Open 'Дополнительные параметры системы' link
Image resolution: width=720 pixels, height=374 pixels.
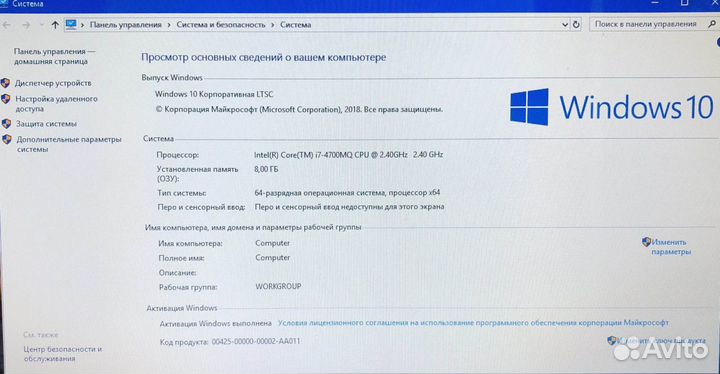tap(69, 144)
